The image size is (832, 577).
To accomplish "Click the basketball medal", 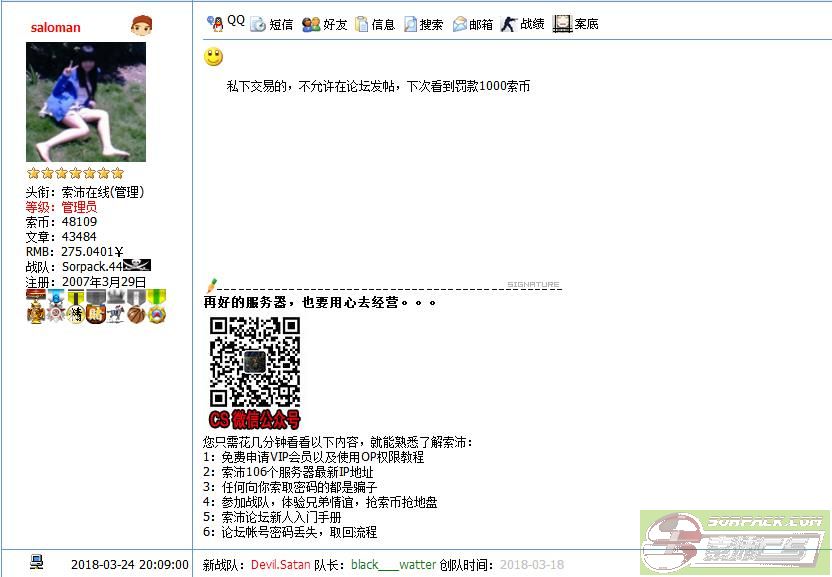I will [136, 307].
